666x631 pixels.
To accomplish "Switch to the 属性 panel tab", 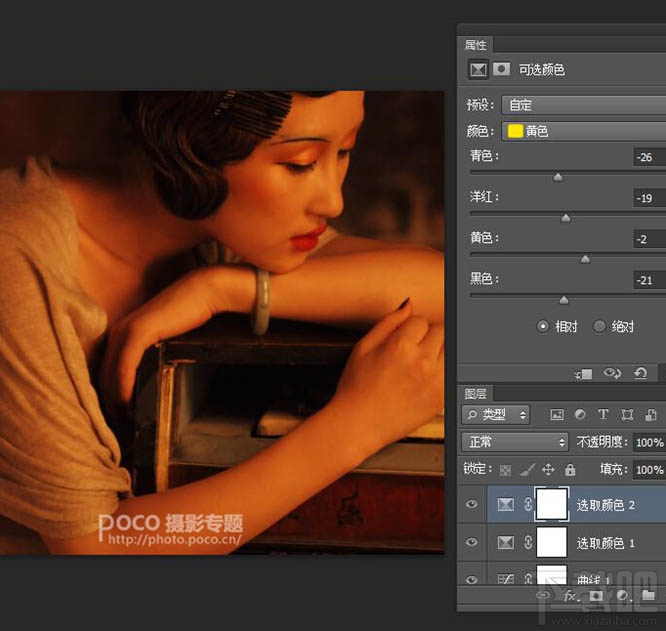I will 475,45.
